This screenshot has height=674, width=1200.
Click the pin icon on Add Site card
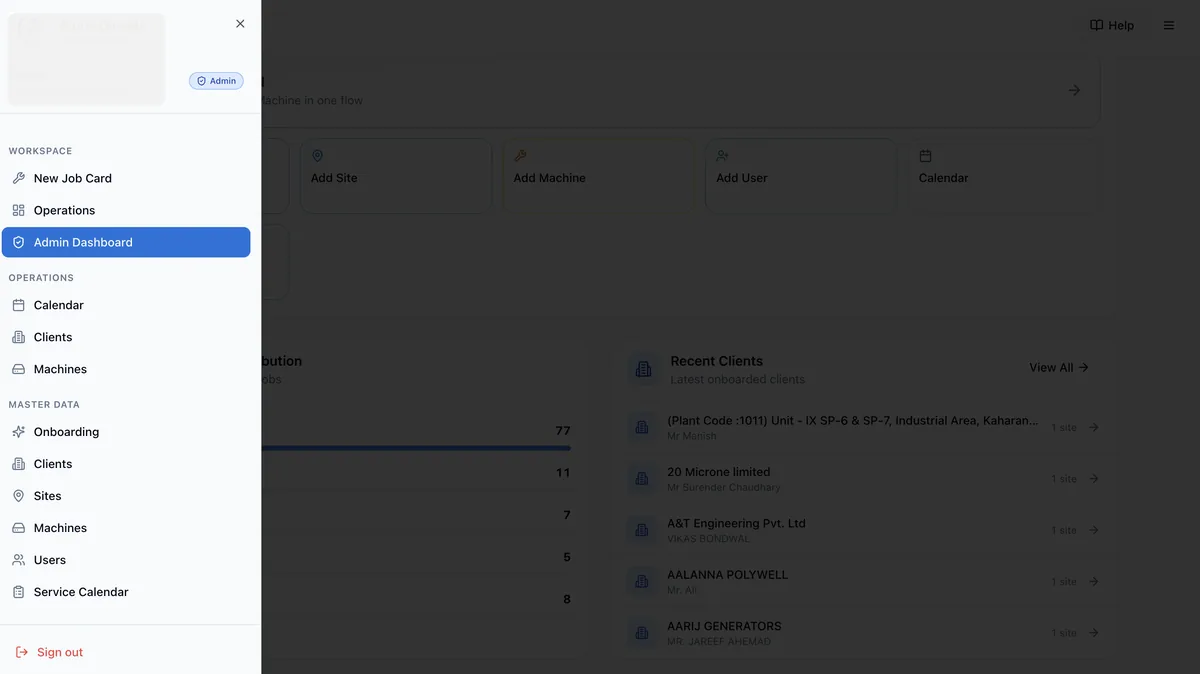[318, 156]
